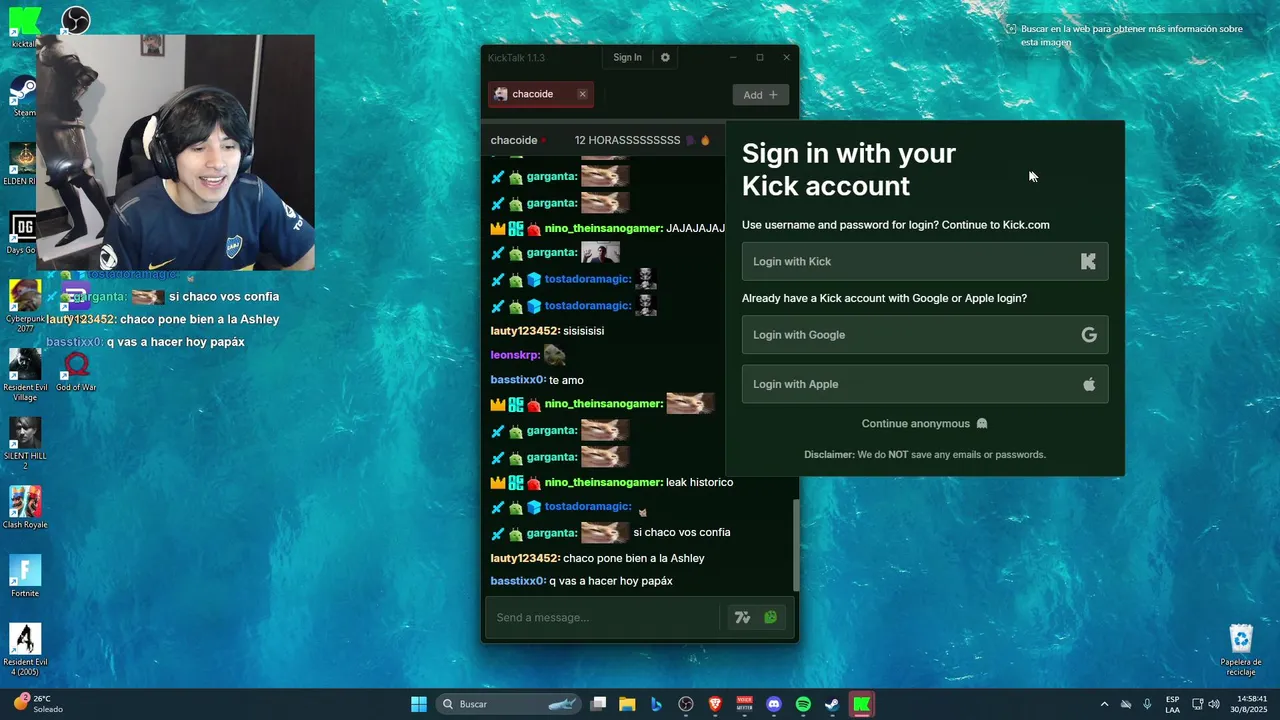
Task: Open the green Kick emote picker icon
Action: coord(771,617)
